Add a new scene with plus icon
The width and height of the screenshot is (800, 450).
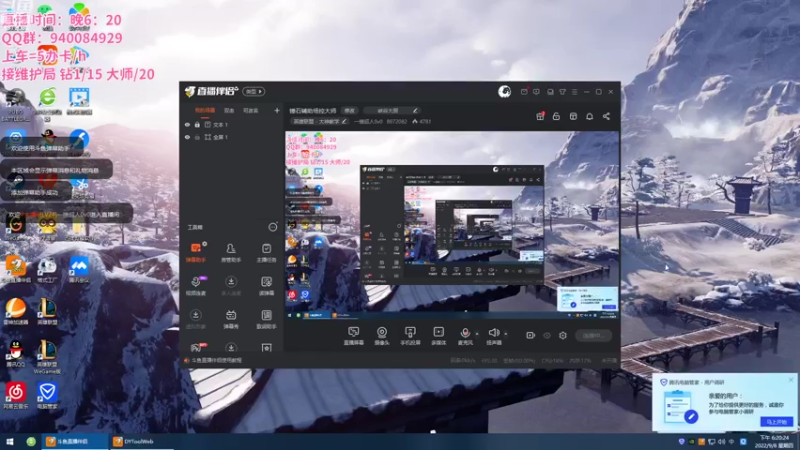(x=277, y=110)
